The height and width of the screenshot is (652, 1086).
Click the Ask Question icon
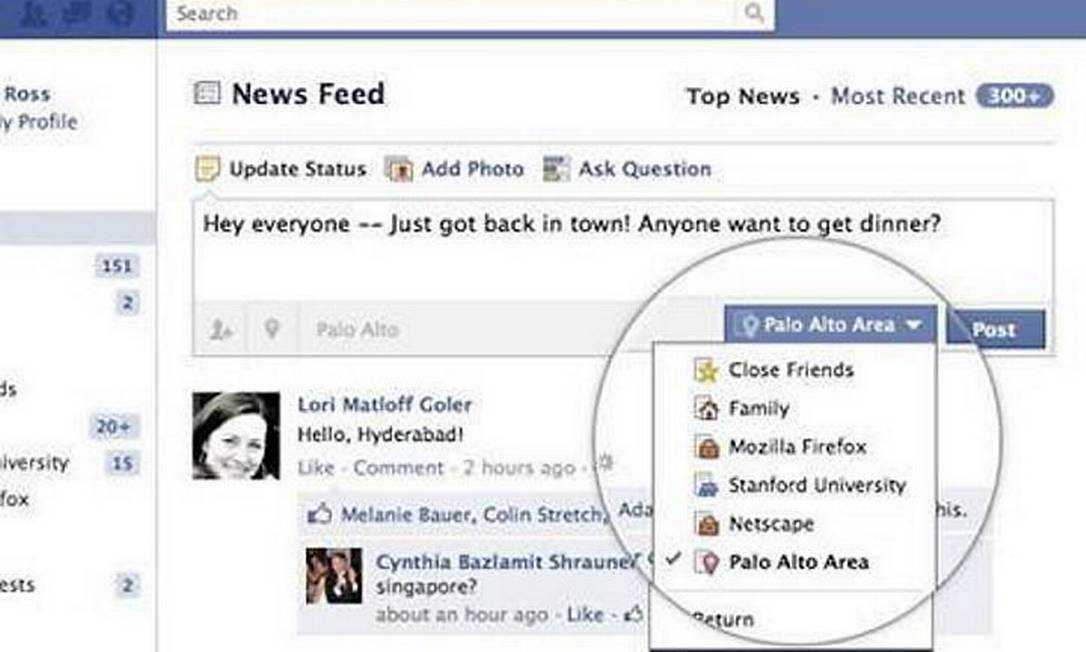point(556,168)
